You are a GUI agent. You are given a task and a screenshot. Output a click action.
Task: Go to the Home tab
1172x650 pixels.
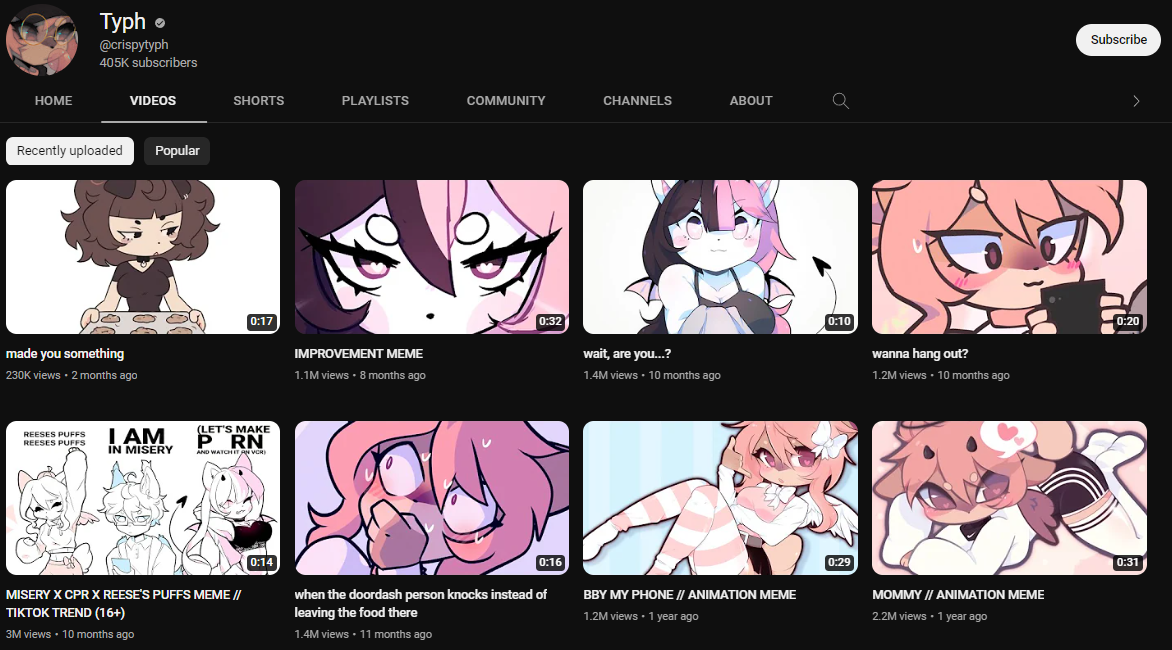point(53,101)
